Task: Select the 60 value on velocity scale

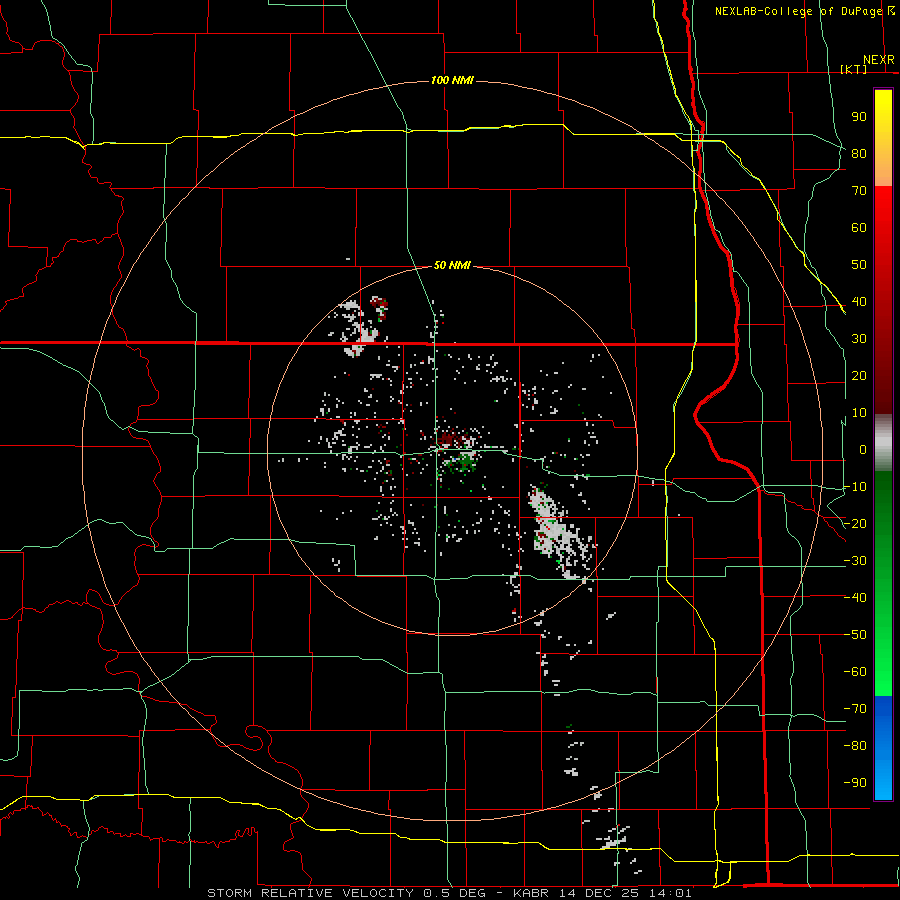Action: pyautogui.click(x=859, y=227)
